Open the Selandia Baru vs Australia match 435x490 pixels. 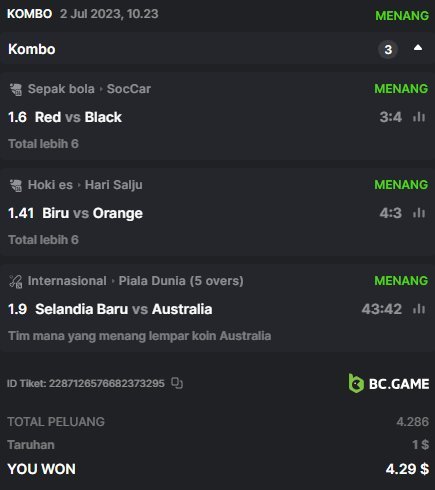[124, 309]
